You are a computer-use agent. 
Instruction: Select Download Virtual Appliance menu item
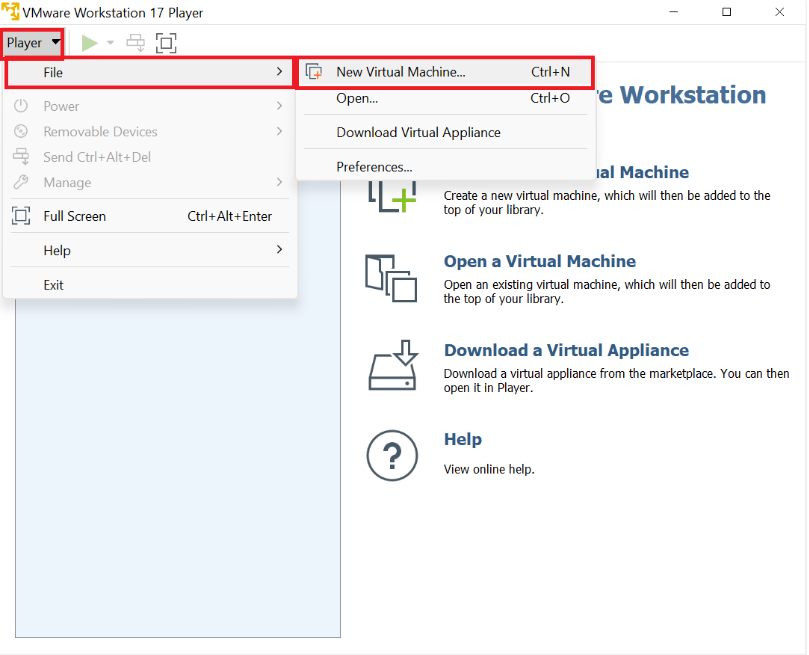tap(446, 133)
